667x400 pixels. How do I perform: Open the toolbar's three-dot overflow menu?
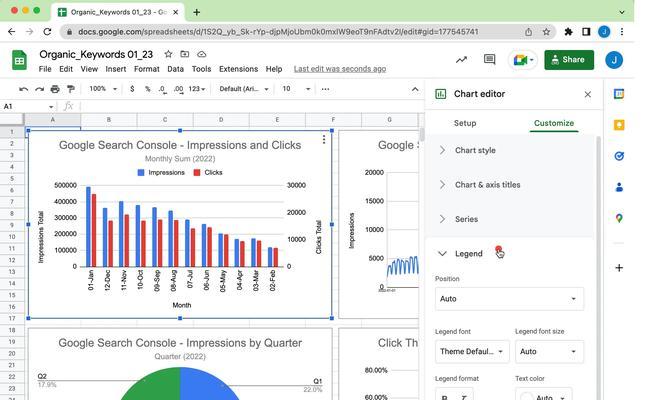point(325,89)
